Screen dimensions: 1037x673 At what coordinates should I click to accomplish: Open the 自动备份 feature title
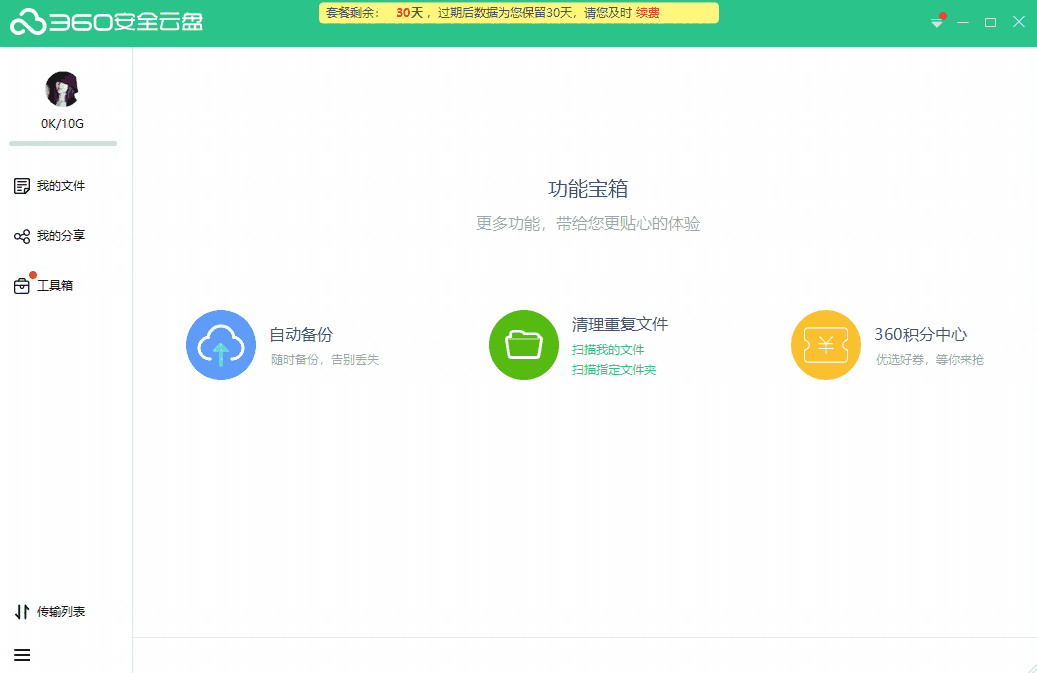pyautogui.click(x=301, y=335)
